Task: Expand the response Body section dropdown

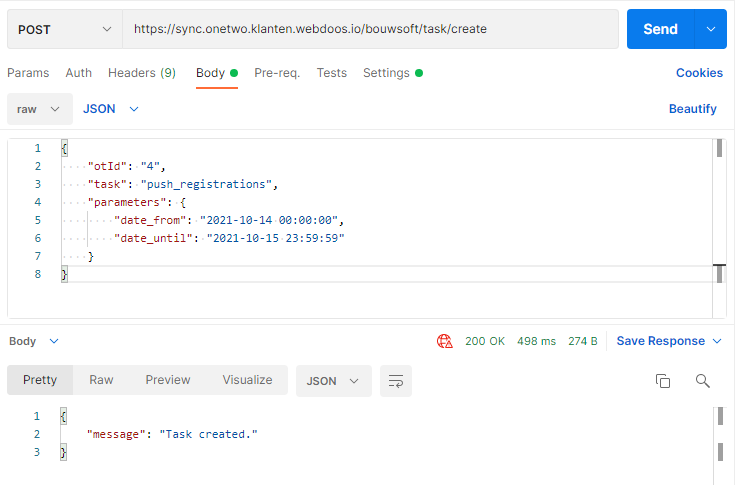Action: (x=34, y=341)
